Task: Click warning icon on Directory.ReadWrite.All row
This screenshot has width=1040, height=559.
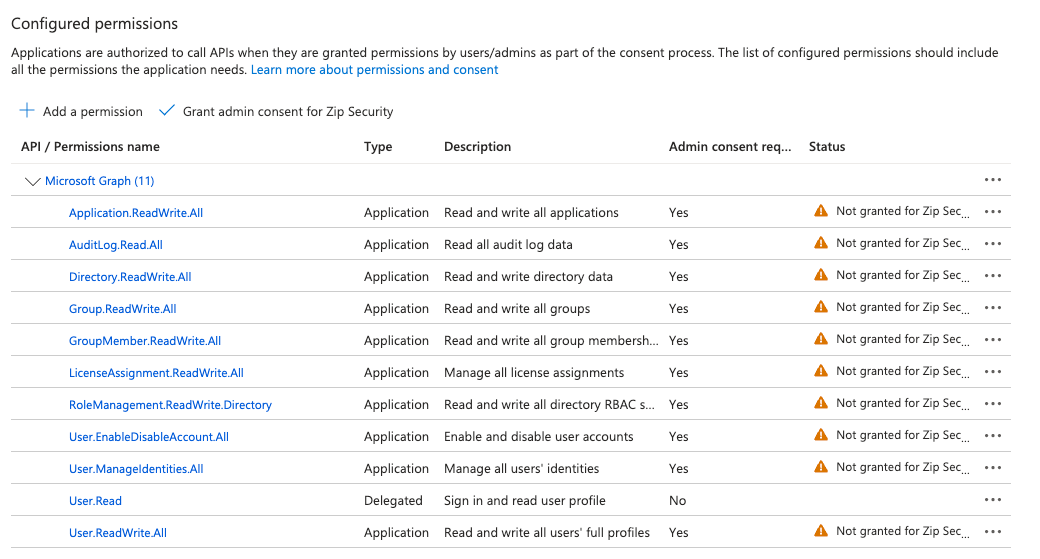Action: pos(821,275)
